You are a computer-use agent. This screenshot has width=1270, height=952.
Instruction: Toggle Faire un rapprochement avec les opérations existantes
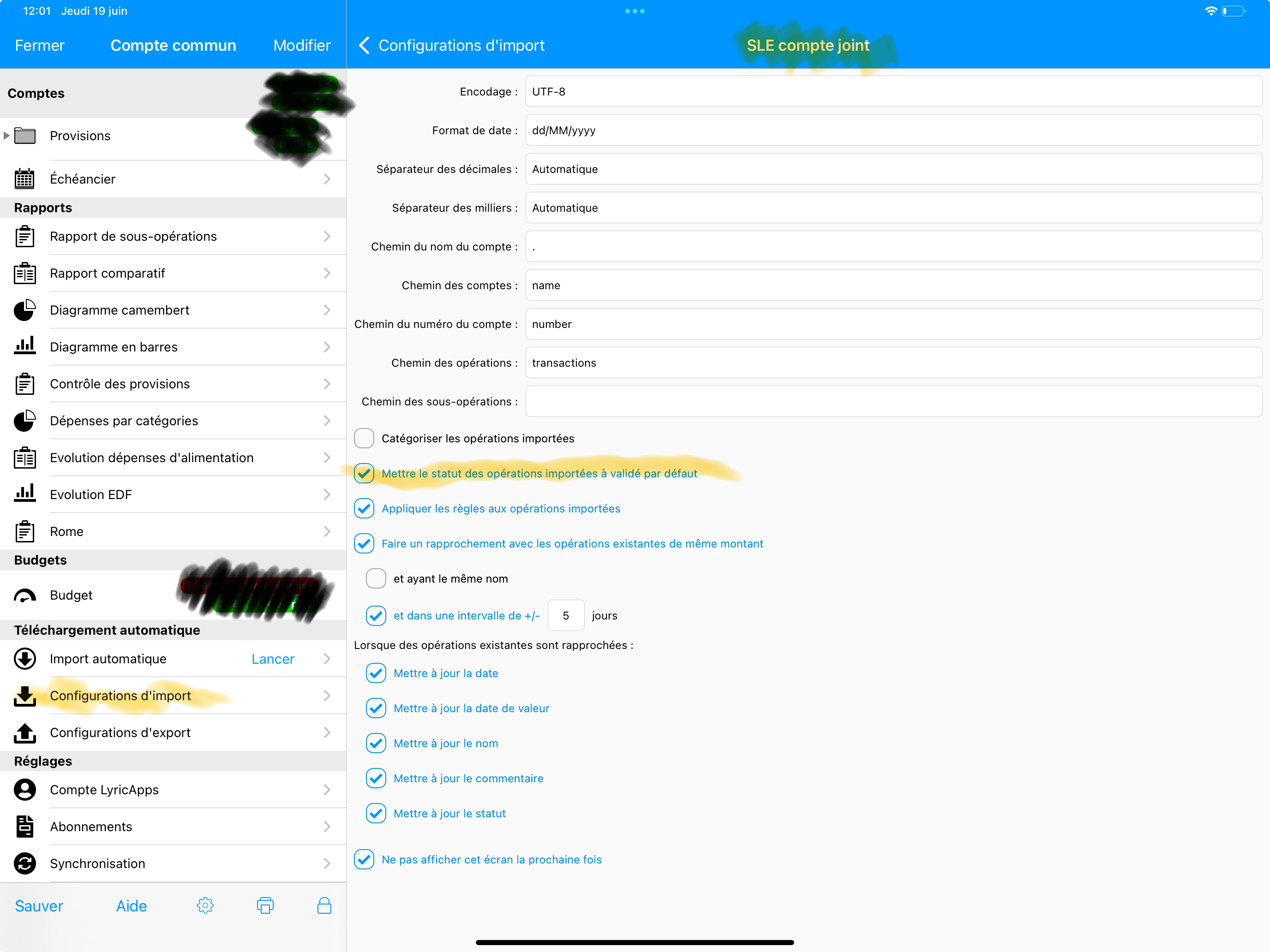[364, 543]
